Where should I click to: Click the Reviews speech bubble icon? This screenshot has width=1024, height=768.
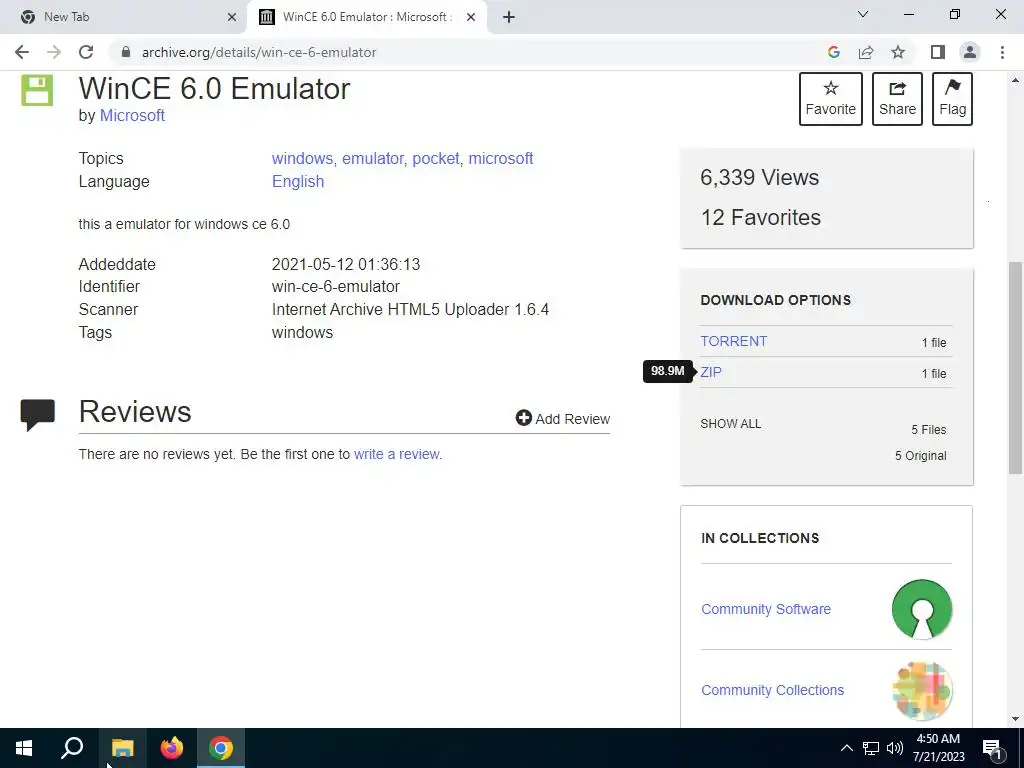point(37,415)
